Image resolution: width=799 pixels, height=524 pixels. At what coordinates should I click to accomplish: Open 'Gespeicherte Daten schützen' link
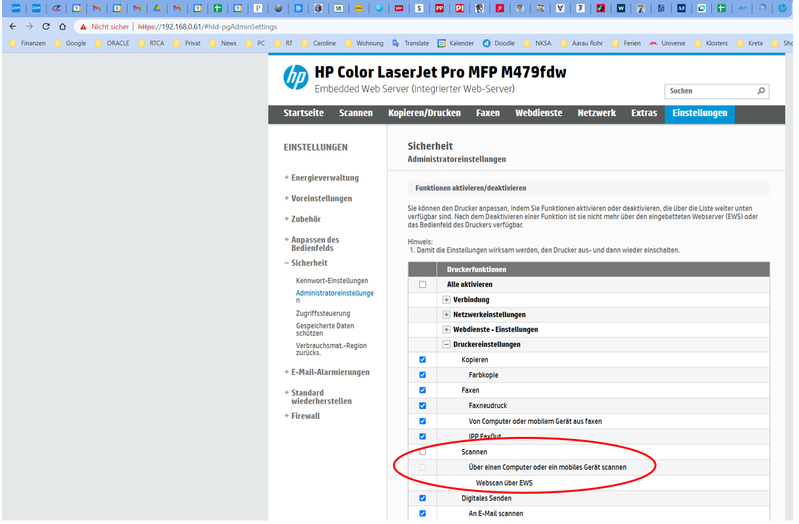pos(325,329)
